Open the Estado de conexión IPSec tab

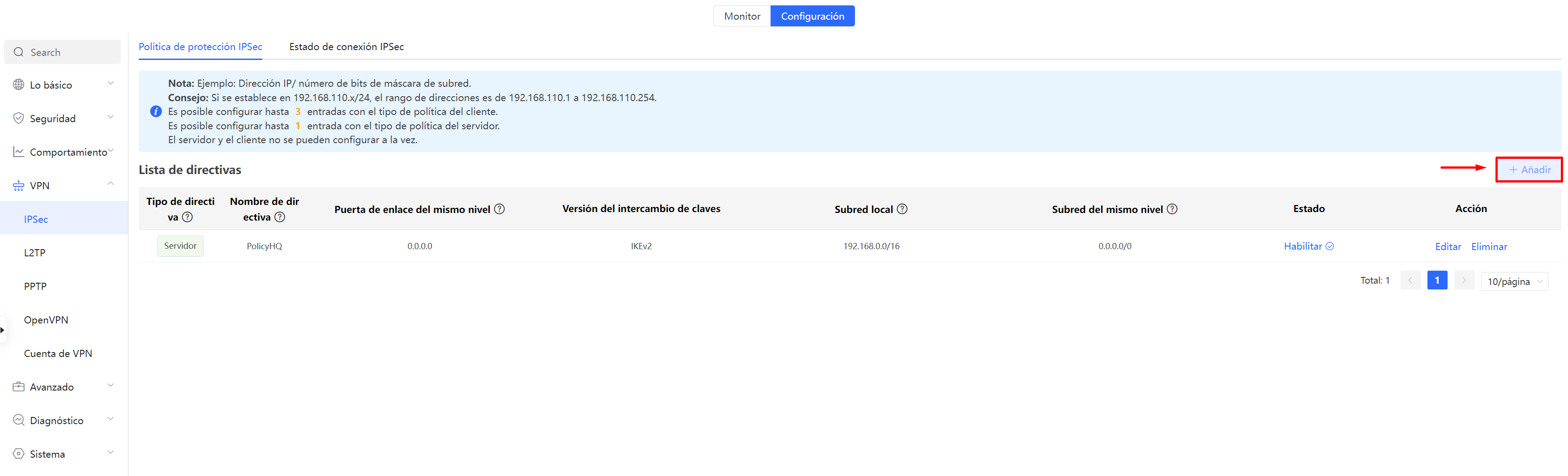tap(346, 46)
